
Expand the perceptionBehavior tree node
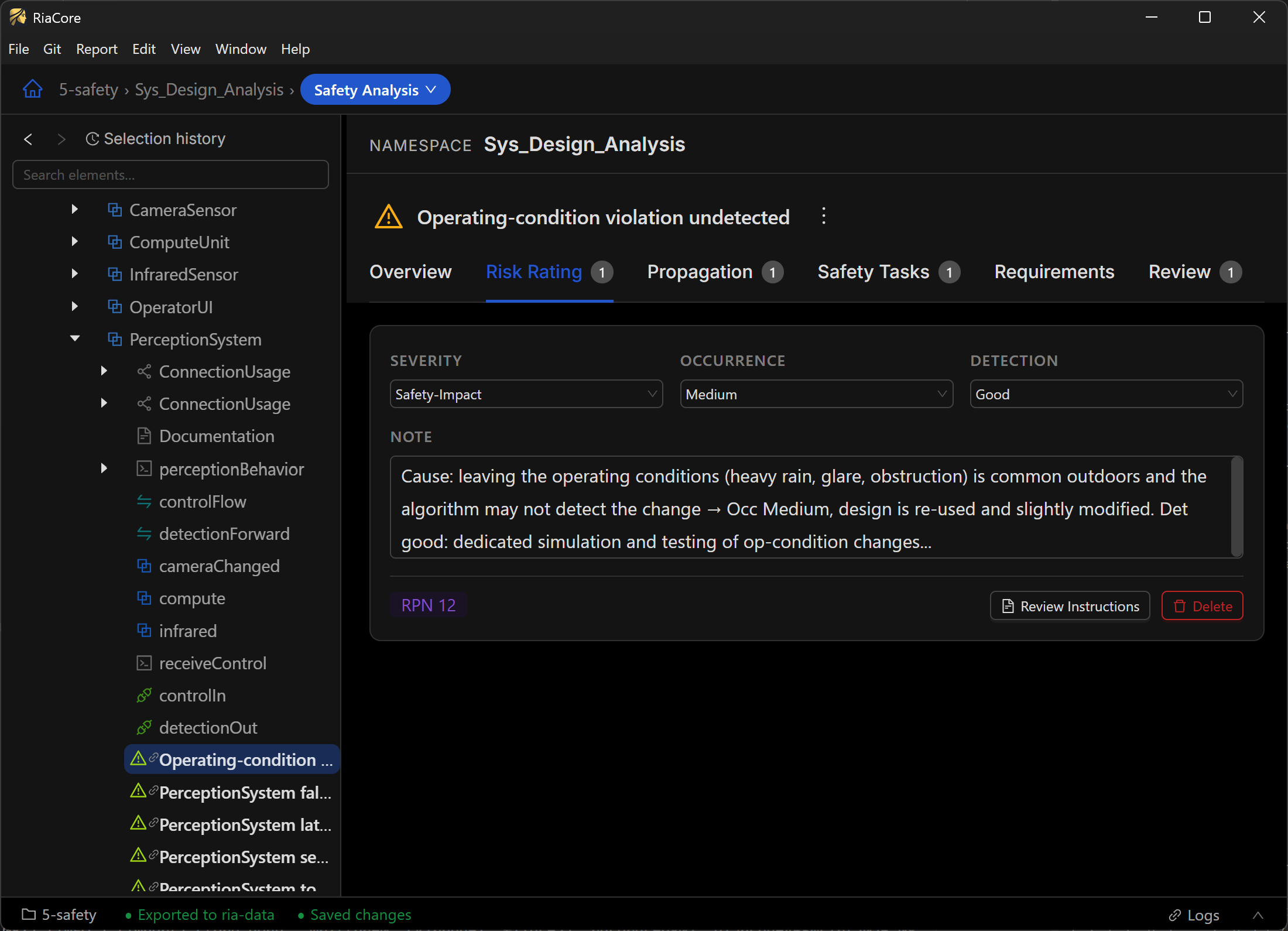point(104,468)
